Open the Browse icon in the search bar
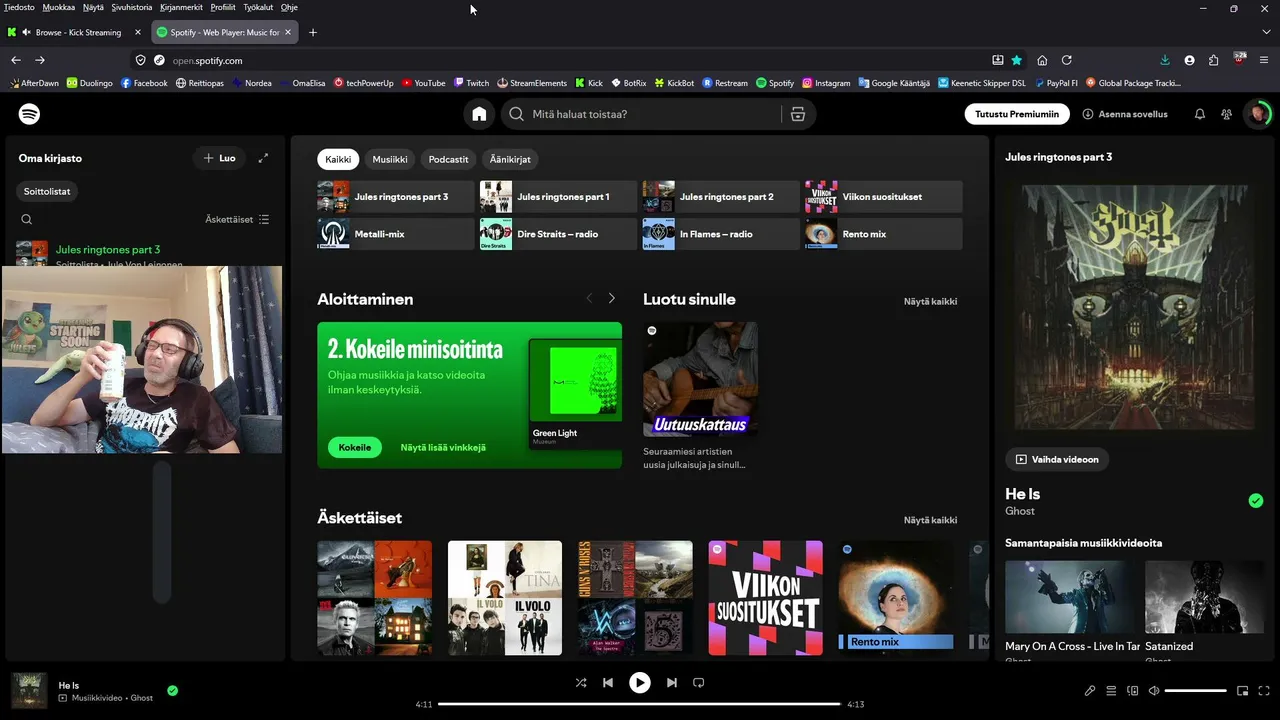Viewport: 1280px width, 720px height. click(x=797, y=114)
